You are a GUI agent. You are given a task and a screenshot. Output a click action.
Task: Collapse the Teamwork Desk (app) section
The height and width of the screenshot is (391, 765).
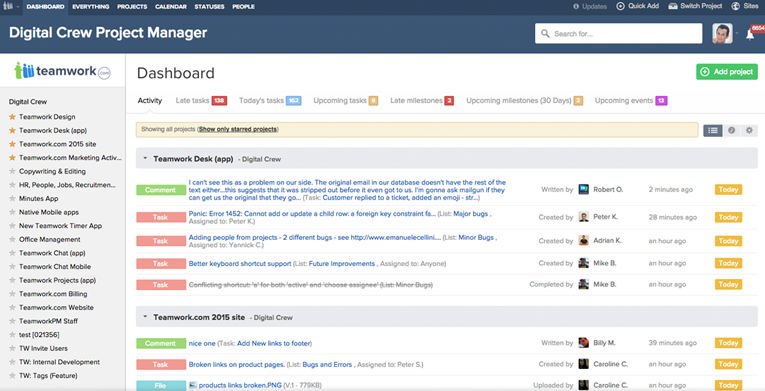(145, 159)
